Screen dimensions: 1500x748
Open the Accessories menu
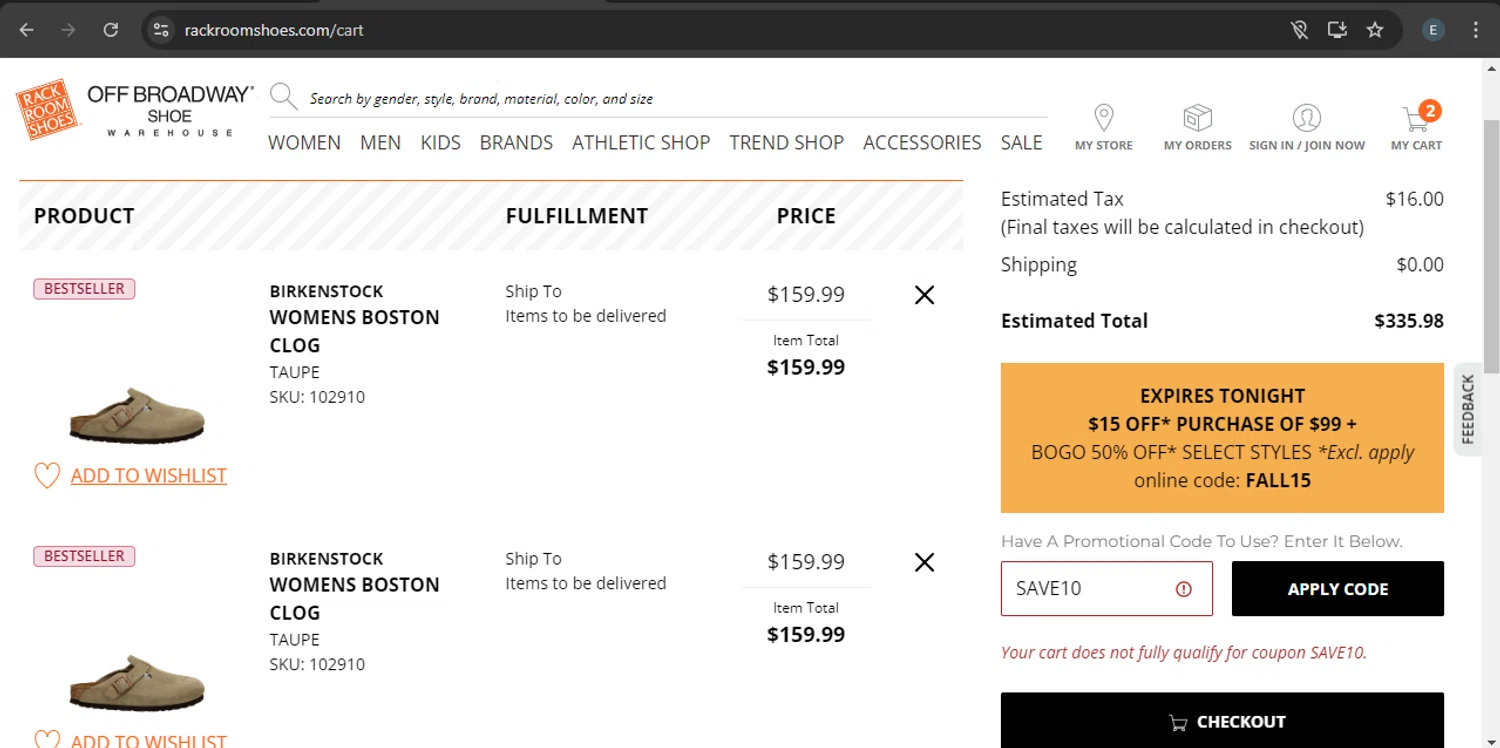pos(922,143)
